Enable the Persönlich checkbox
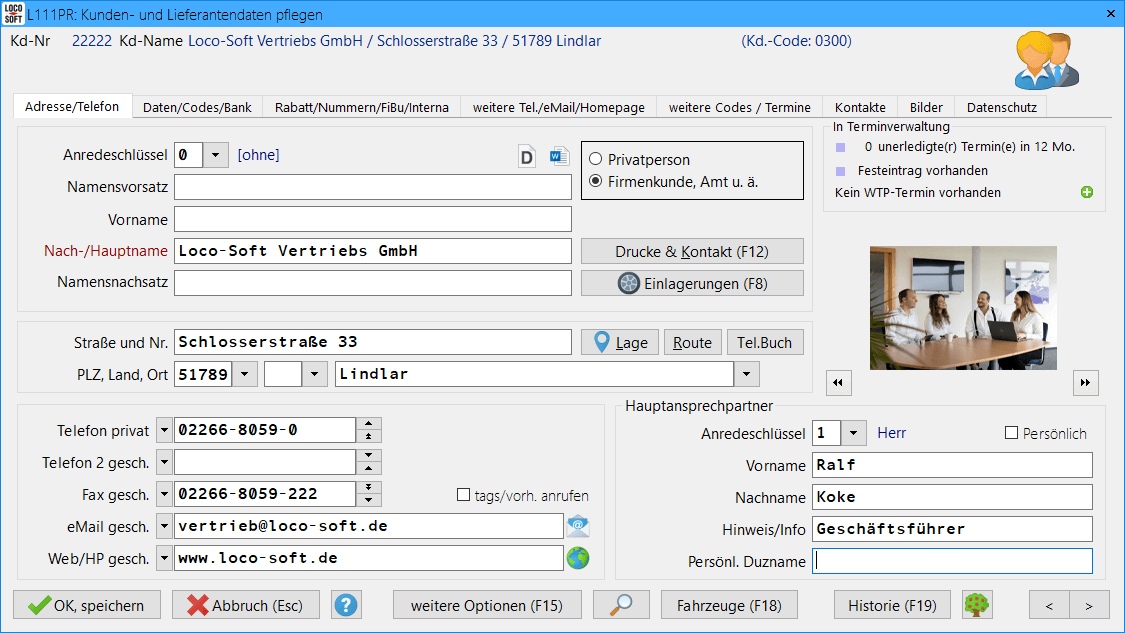The height and width of the screenshot is (633, 1125). (1011, 433)
